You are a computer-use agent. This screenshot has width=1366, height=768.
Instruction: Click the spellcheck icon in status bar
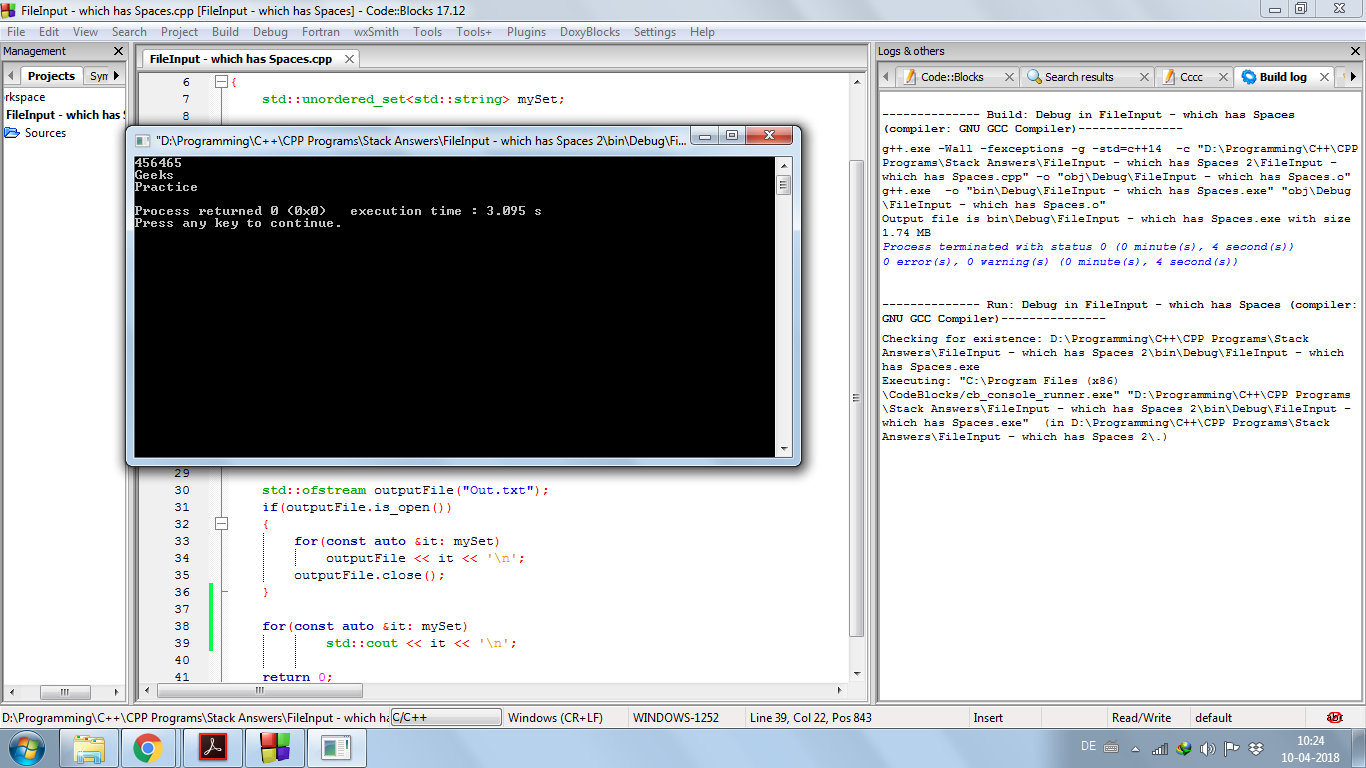pyautogui.click(x=1334, y=717)
